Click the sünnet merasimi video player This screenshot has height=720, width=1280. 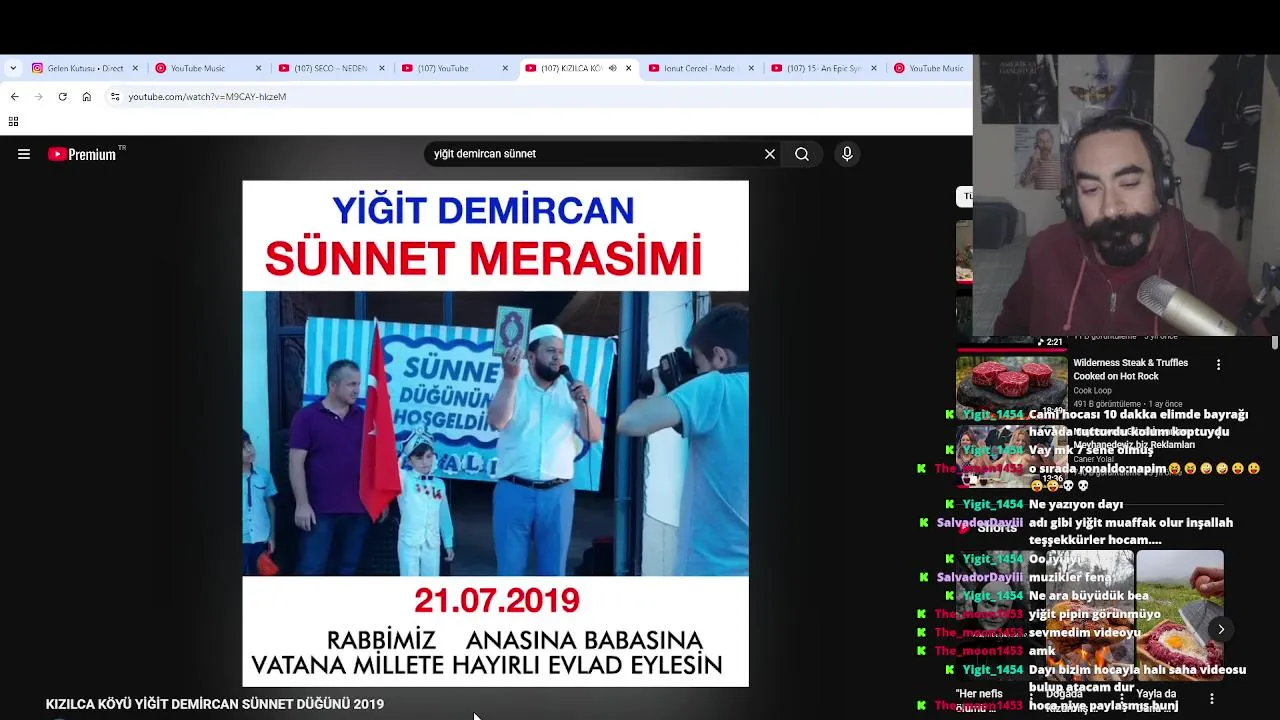pos(495,433)
